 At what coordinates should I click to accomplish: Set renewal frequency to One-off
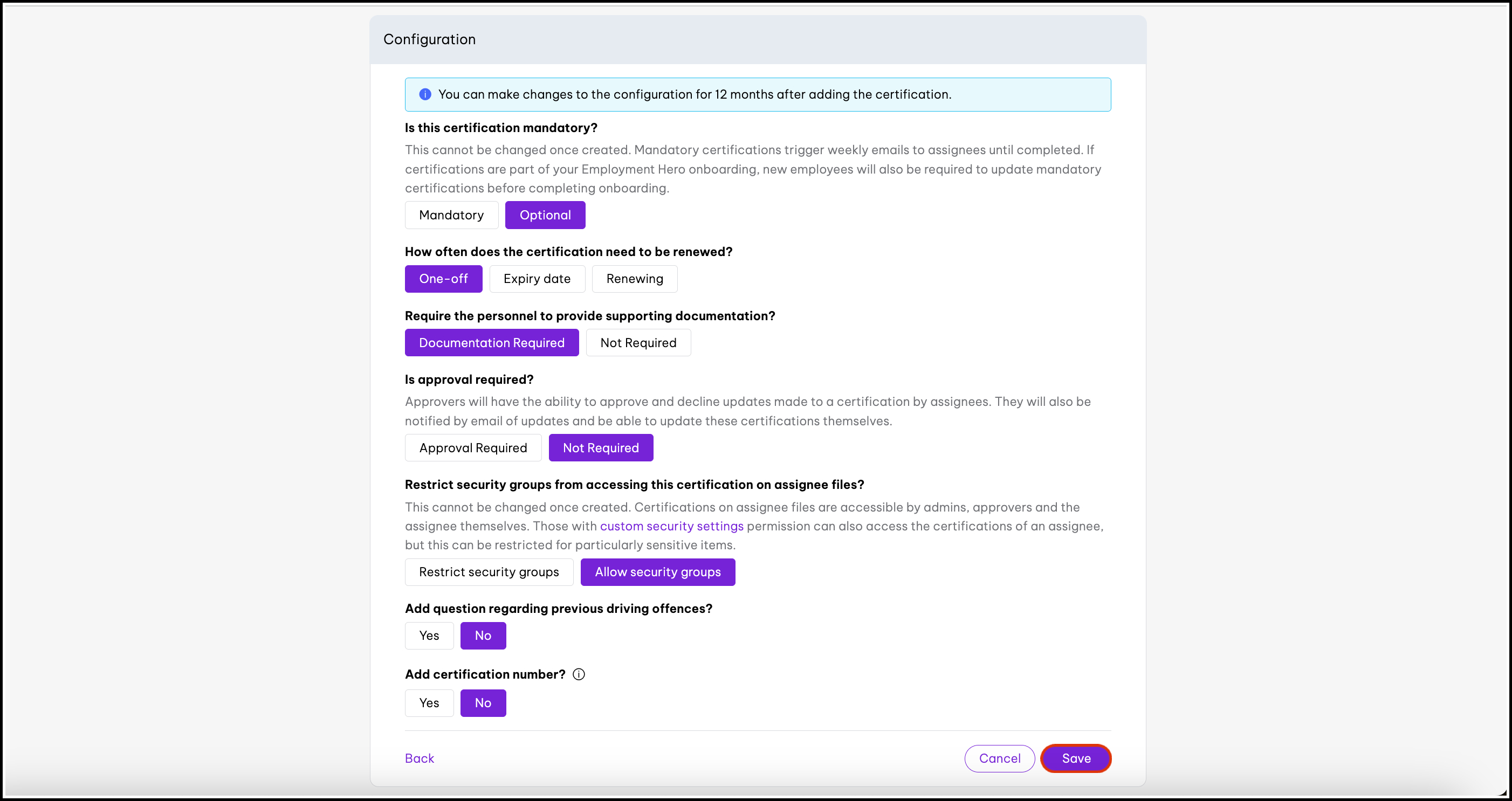coord(443,279)
